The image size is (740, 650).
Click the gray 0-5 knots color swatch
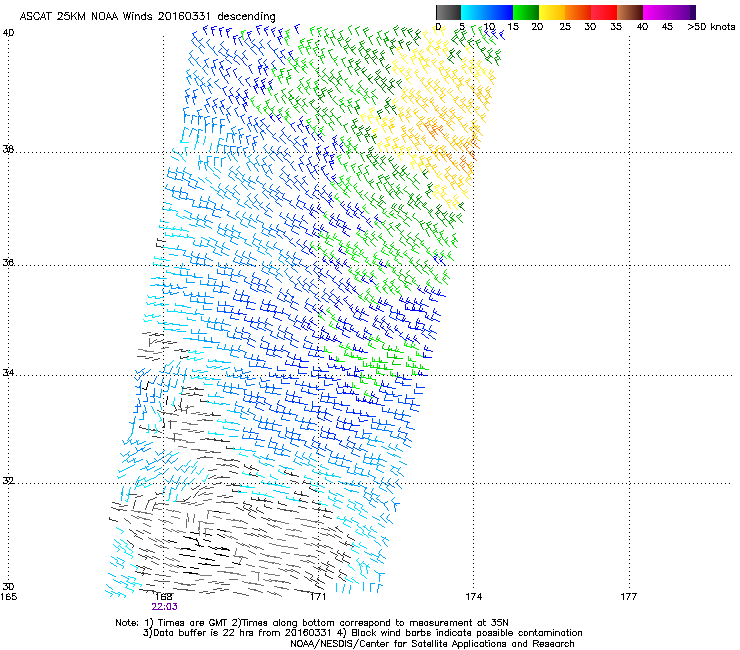tap(448, 12)
